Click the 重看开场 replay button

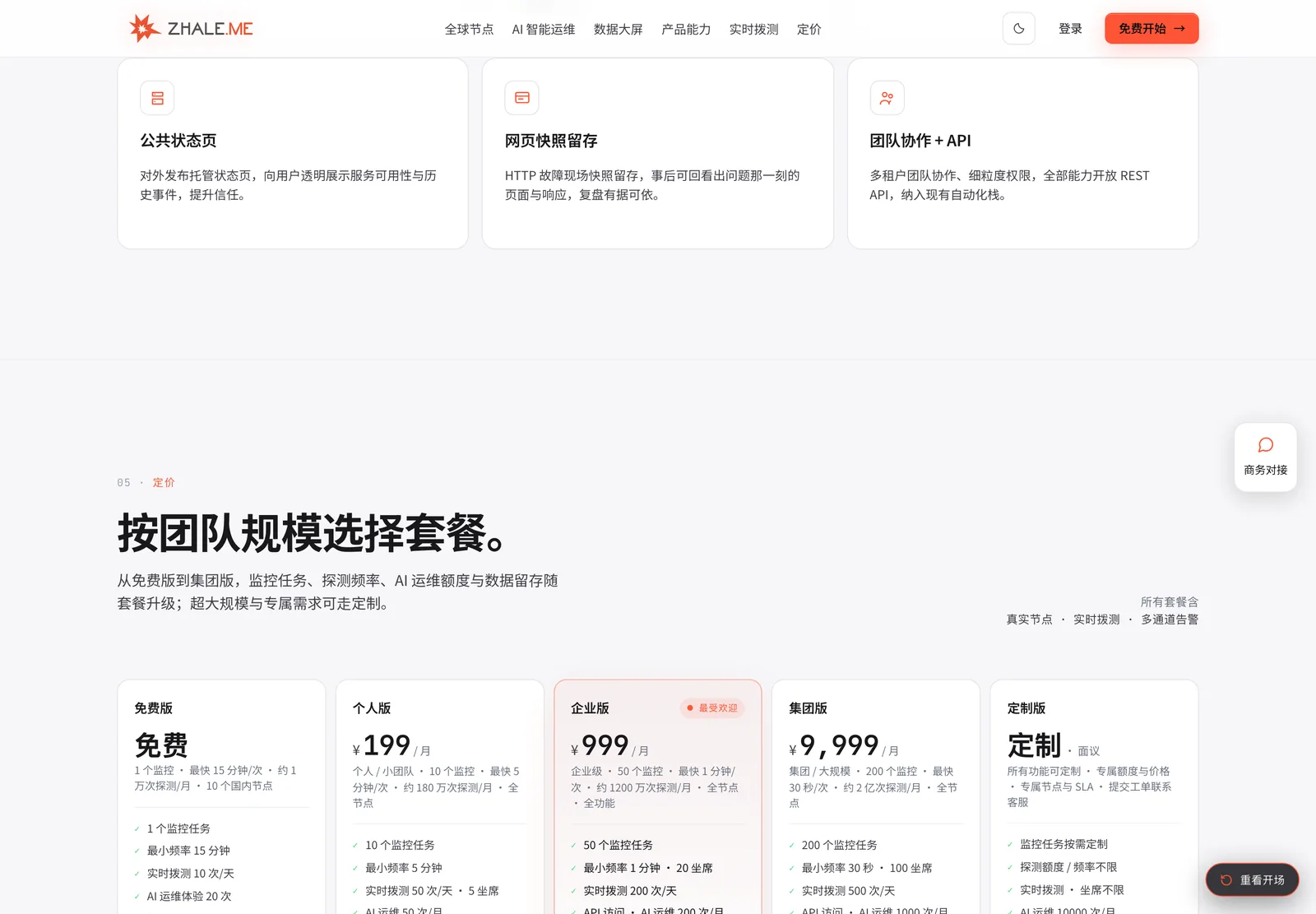click(1253, 880)
